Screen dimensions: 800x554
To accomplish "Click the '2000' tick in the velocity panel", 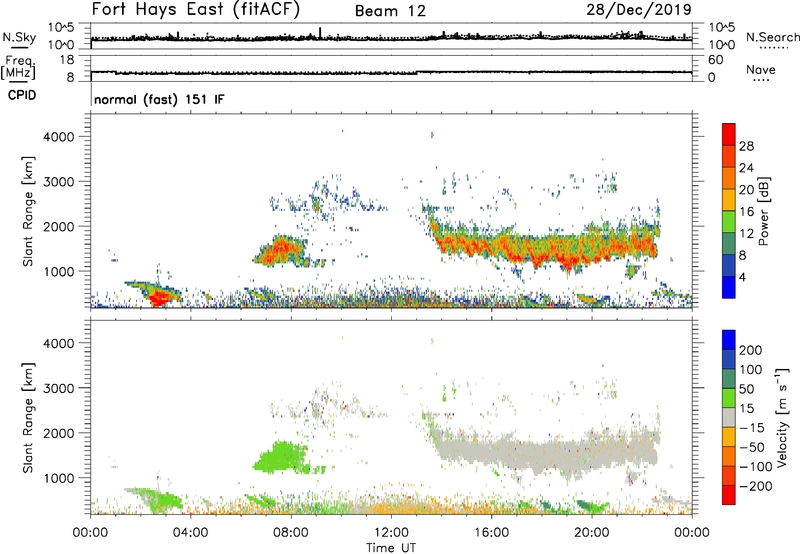I will coord(58,433).
